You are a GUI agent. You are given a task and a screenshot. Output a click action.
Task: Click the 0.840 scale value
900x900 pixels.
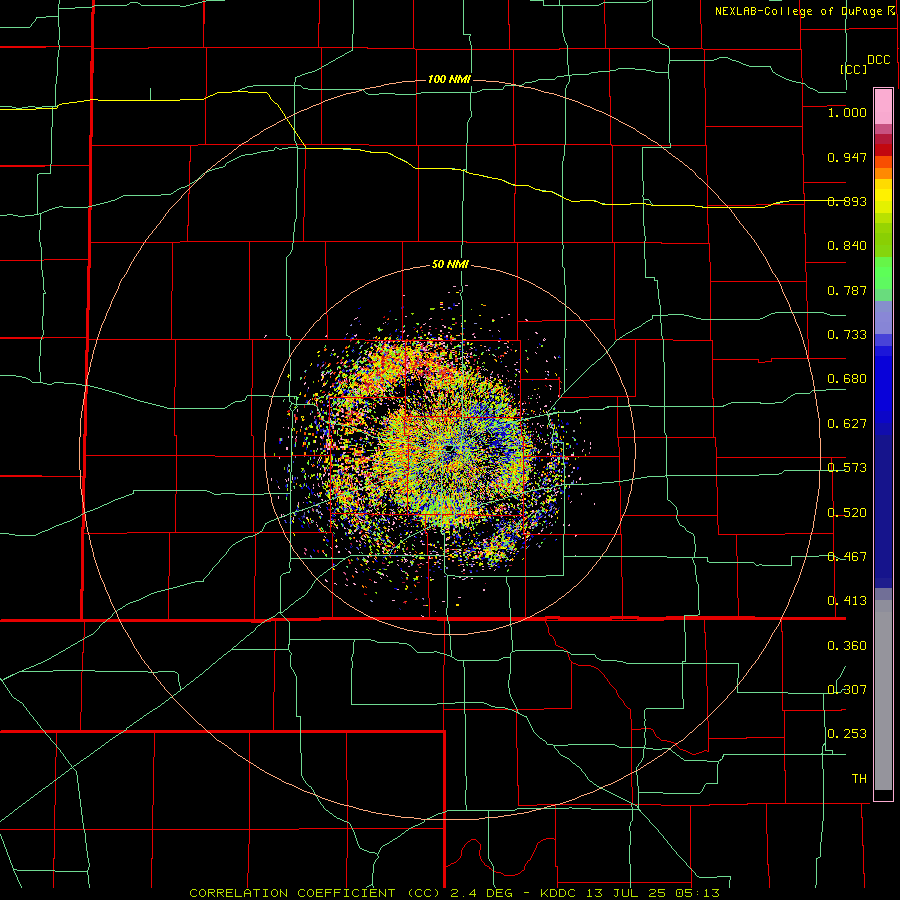(x=847, y=246)
